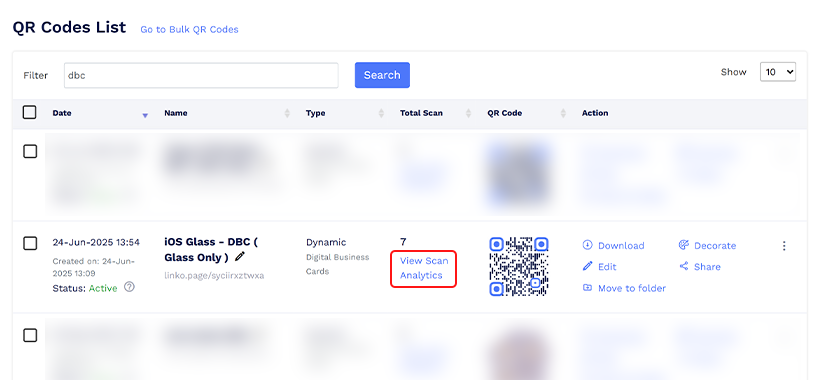Image resolution: width=820 pixels, height=380 pixels.
Task: Click the QR Codes List heading
Action: 69,27
